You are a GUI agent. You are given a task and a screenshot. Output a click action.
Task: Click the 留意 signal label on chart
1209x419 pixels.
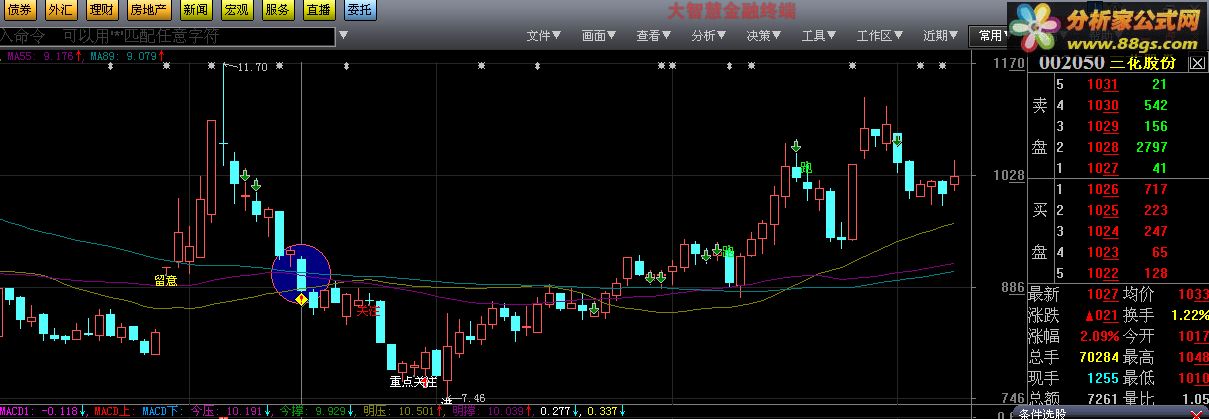(x=166, y=281)
